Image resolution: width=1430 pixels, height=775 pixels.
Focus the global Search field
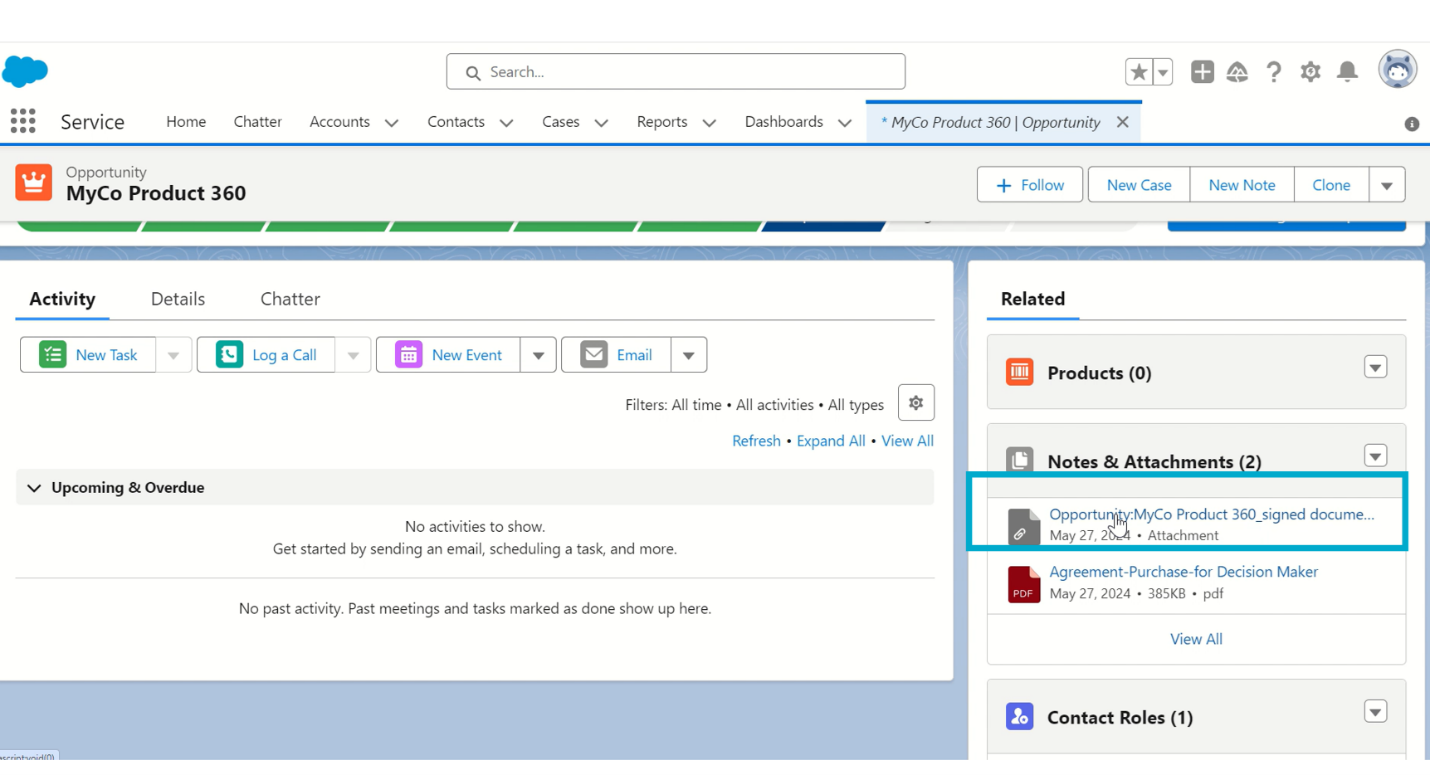pos(676,72)
